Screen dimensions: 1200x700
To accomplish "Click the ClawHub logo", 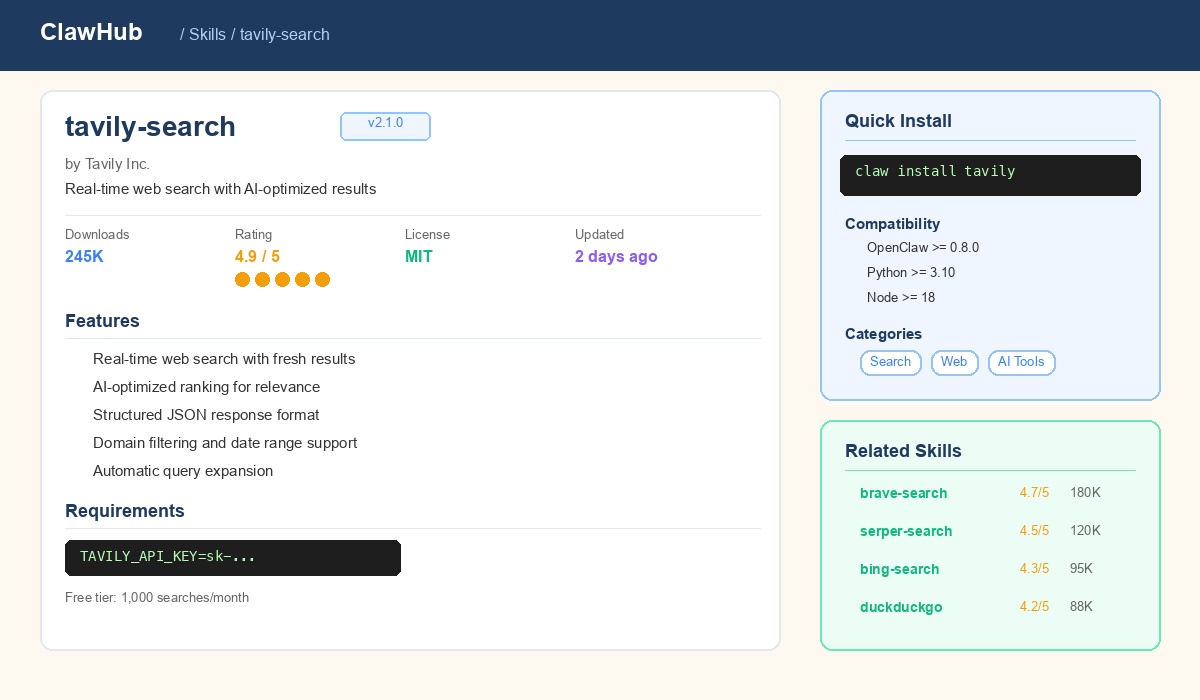I will [x=91, y=32].
